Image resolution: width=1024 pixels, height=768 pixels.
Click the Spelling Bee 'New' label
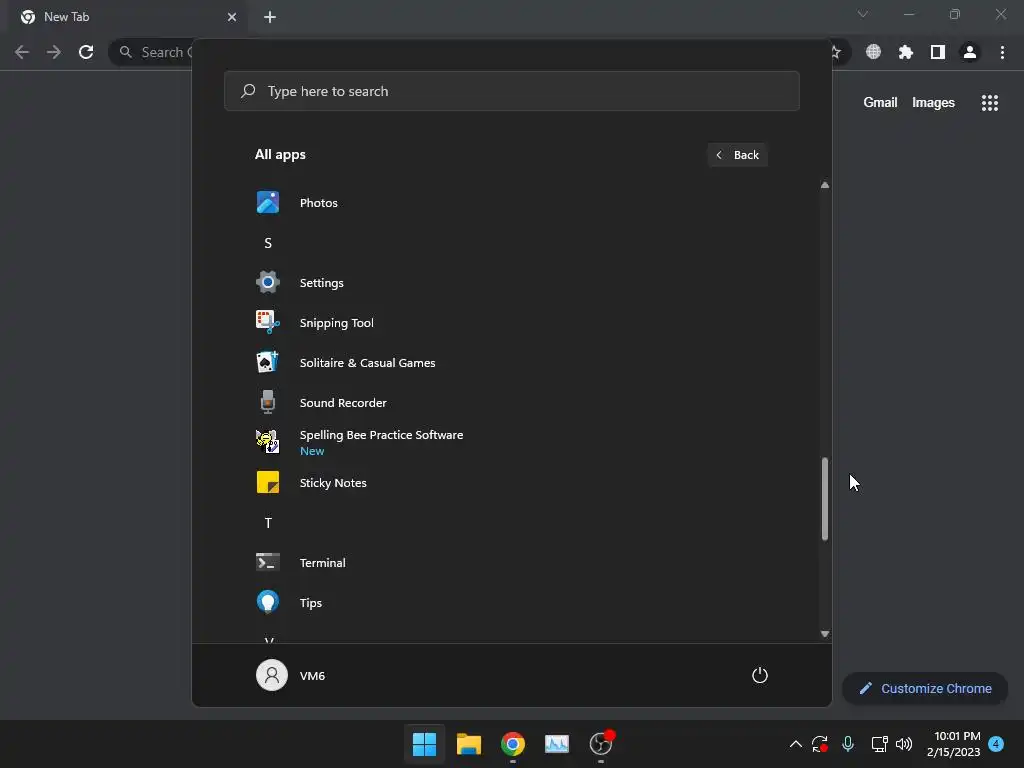point(312,451)
